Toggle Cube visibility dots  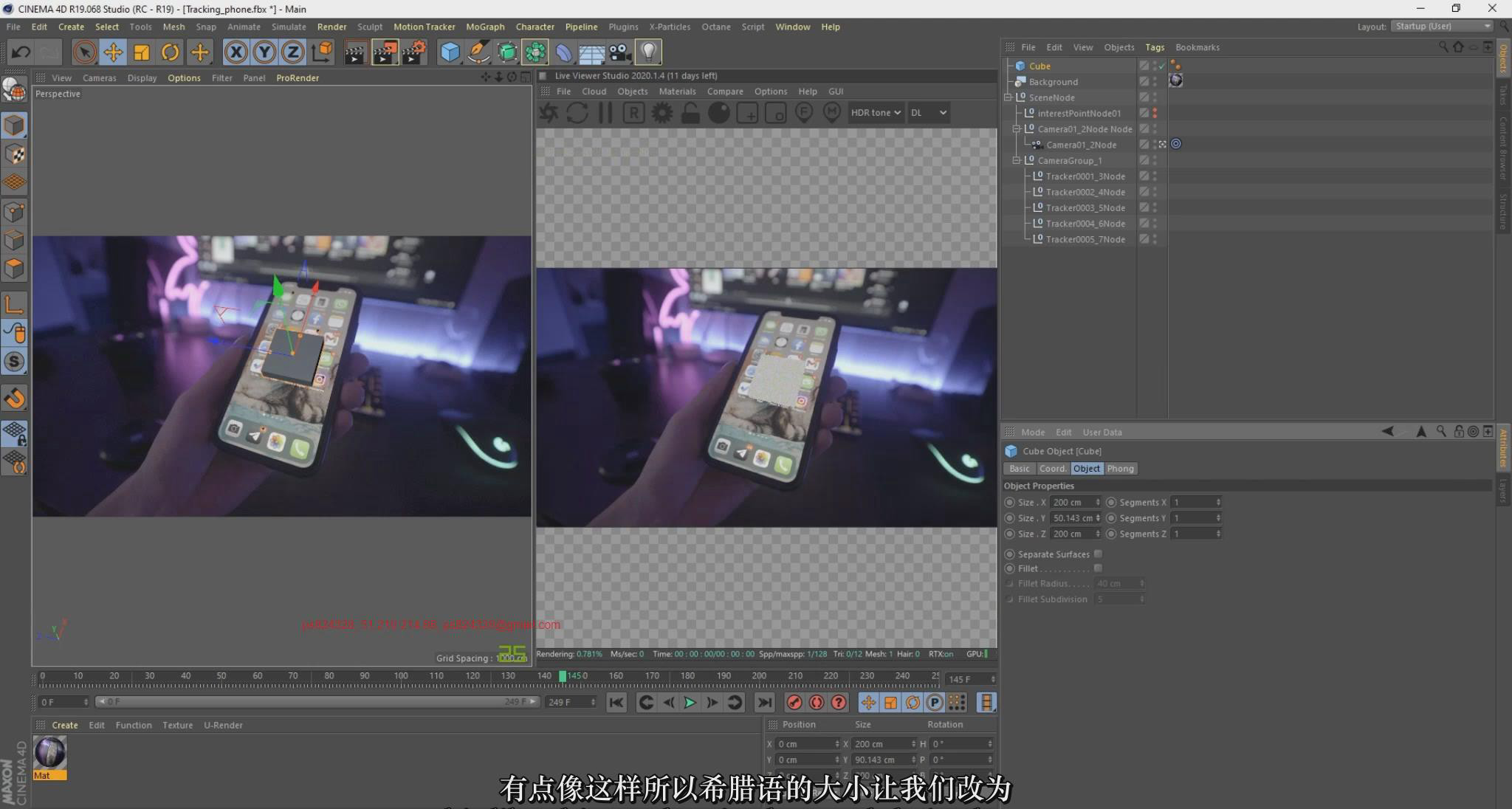click(x=1155, y=66)
